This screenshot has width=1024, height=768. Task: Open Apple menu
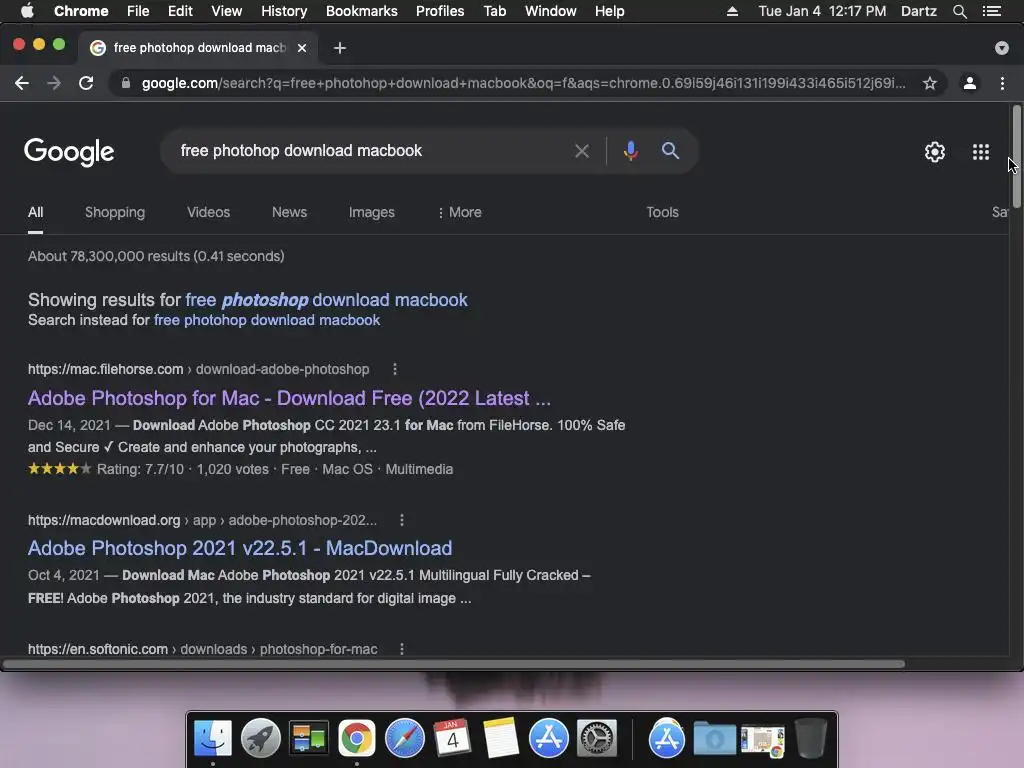[27, 11]
